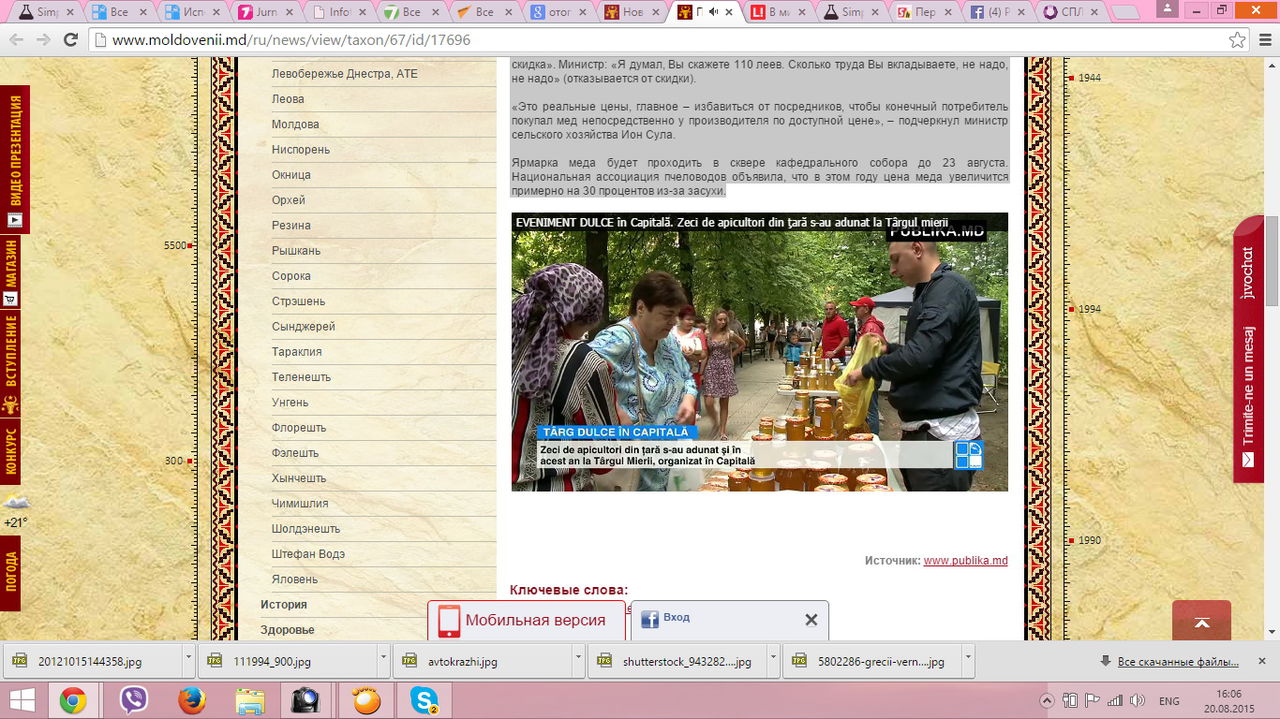Open the JivoChat message widget
The image size is (1280, 719).
[1248, 349]
